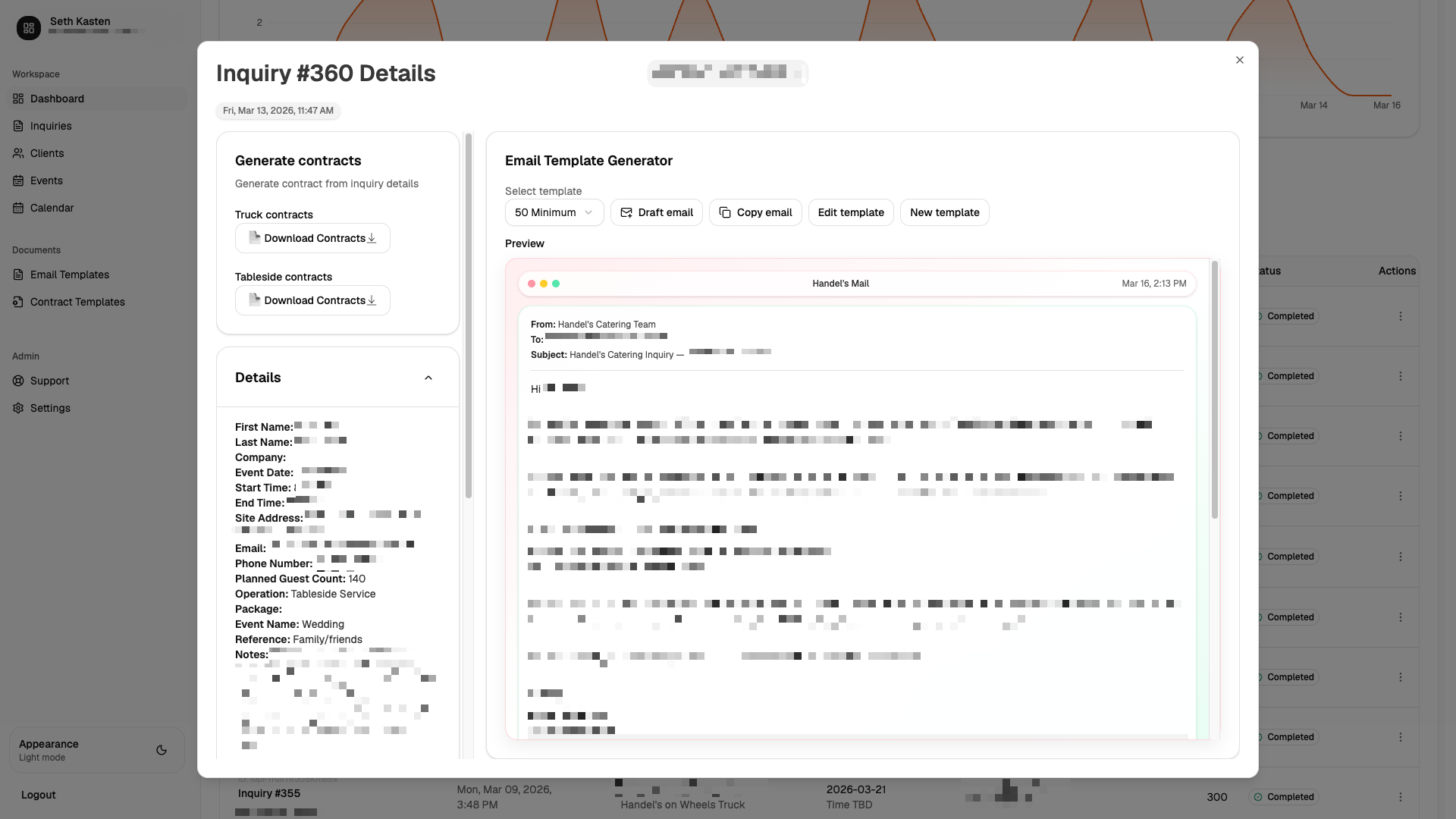Download Truck contracts
Viewport: 1456px width, 819px height.
click(x=312, y=238)
